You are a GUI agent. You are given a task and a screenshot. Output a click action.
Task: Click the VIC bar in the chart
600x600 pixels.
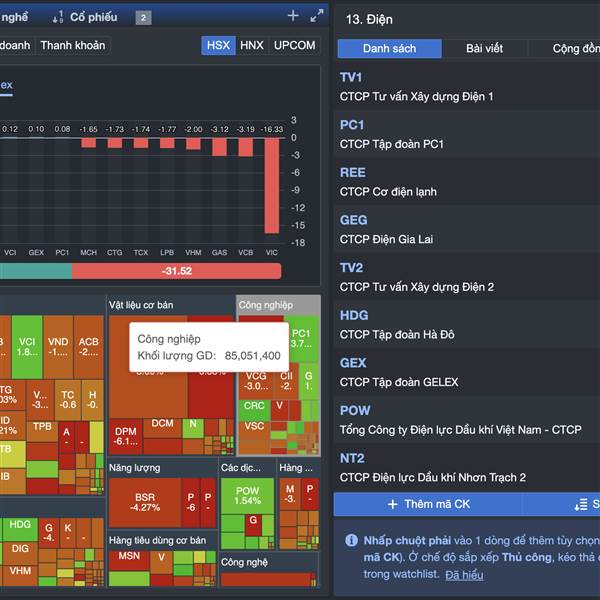pyautogui.click(x=272, y=186)
